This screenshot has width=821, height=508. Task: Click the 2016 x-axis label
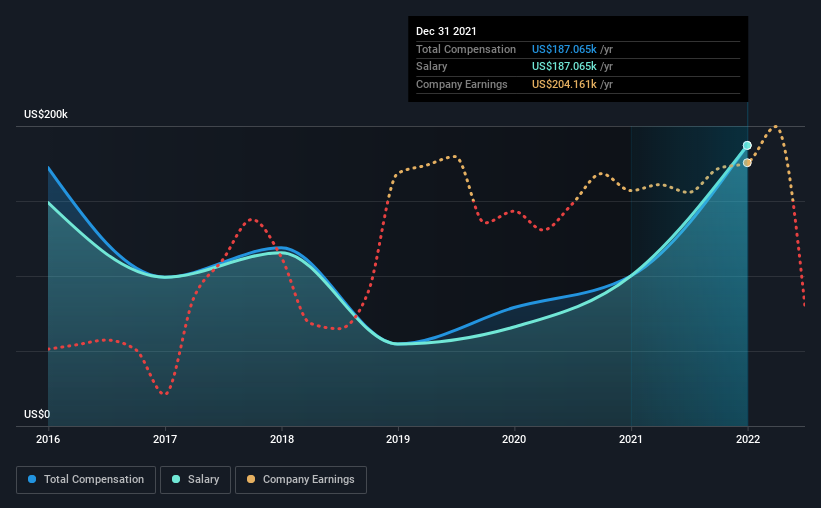pyautogui.click(x=48, y=439)
